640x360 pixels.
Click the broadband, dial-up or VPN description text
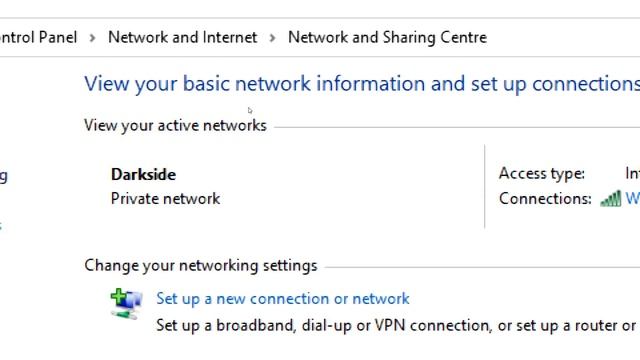396,326
